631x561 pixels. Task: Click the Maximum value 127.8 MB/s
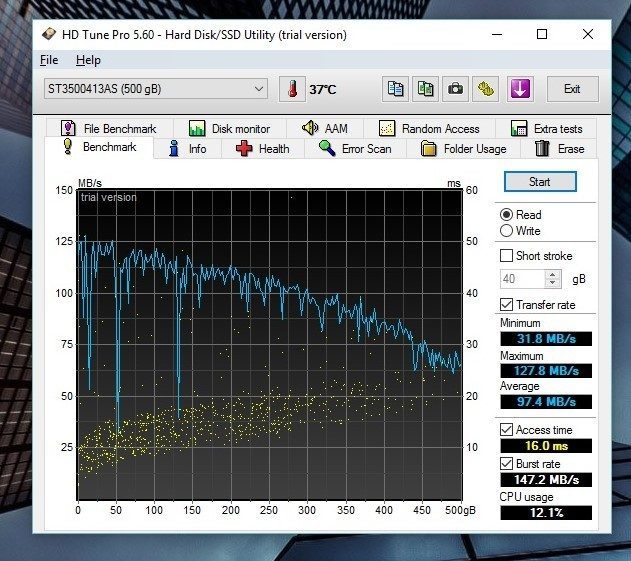point(546,371)
